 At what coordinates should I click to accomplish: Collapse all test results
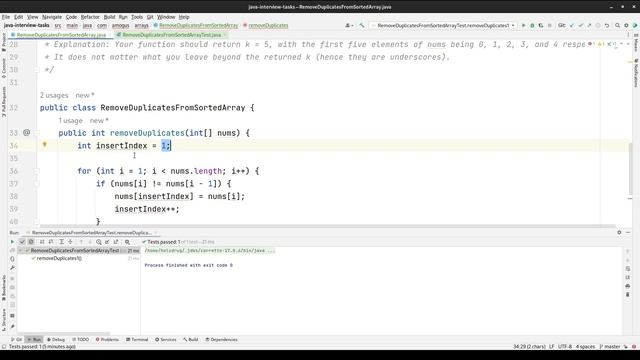[70, 242]
